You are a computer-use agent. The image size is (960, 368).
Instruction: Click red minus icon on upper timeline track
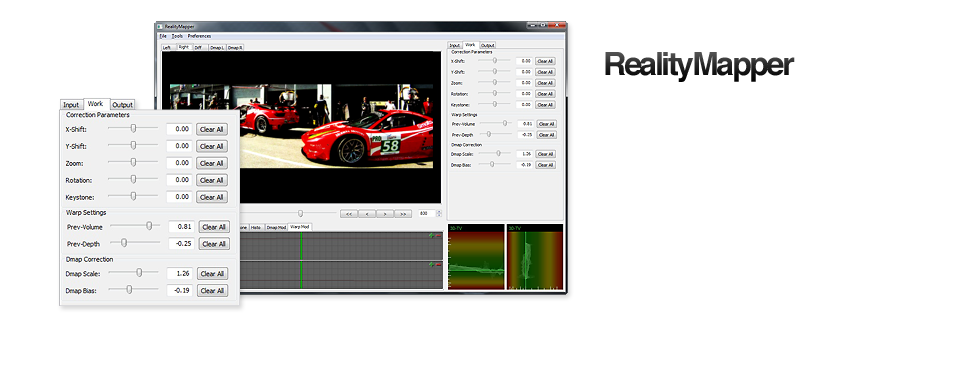point(438,235)
